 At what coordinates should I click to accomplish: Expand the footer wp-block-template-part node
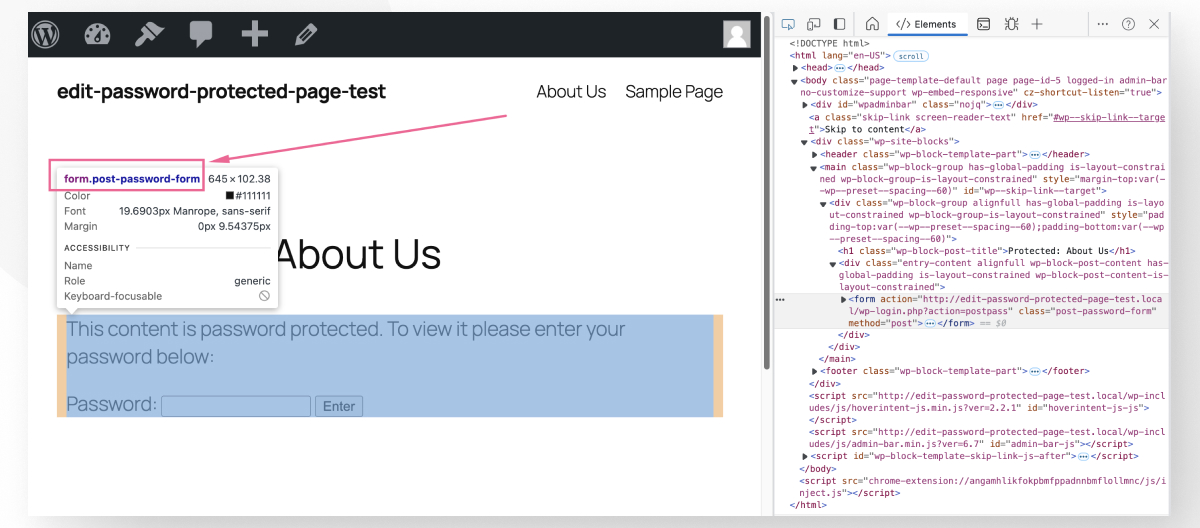[x=815, y=371]
